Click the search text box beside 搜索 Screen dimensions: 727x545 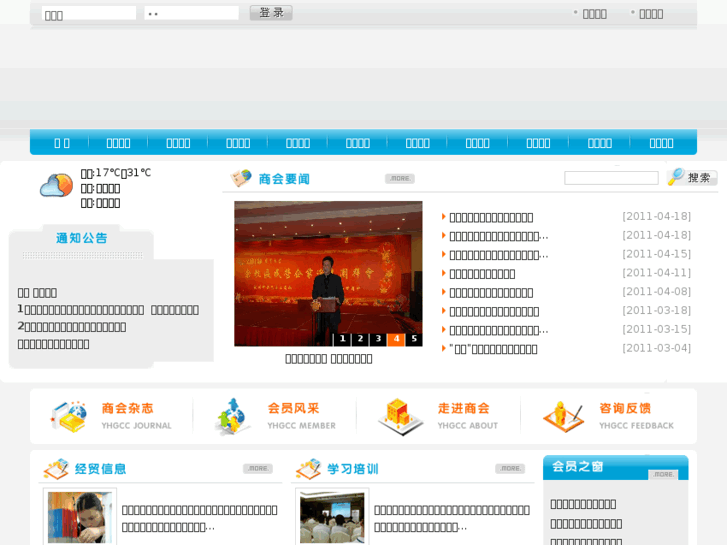tap(611, 178)
